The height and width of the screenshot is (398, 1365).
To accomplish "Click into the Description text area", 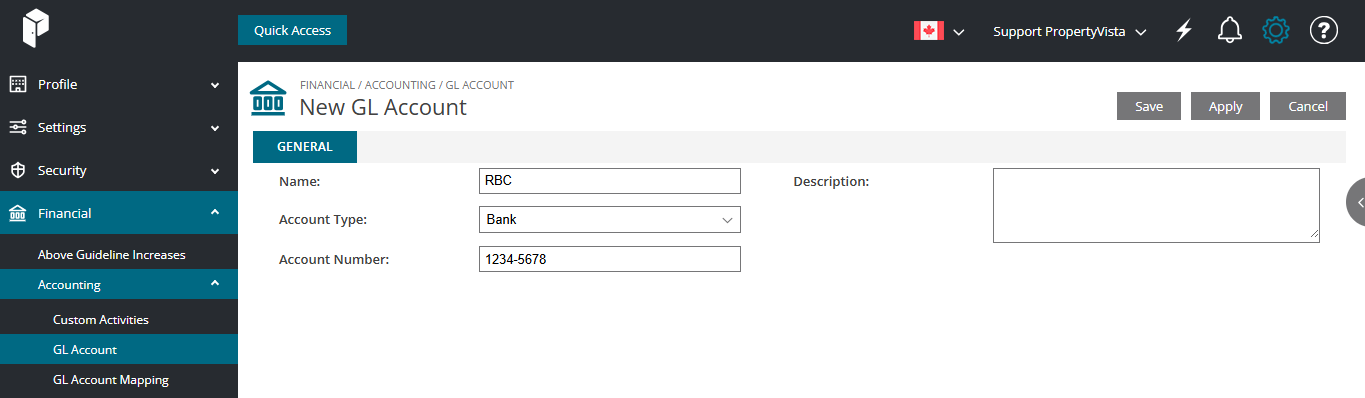I will point(1156,205).
